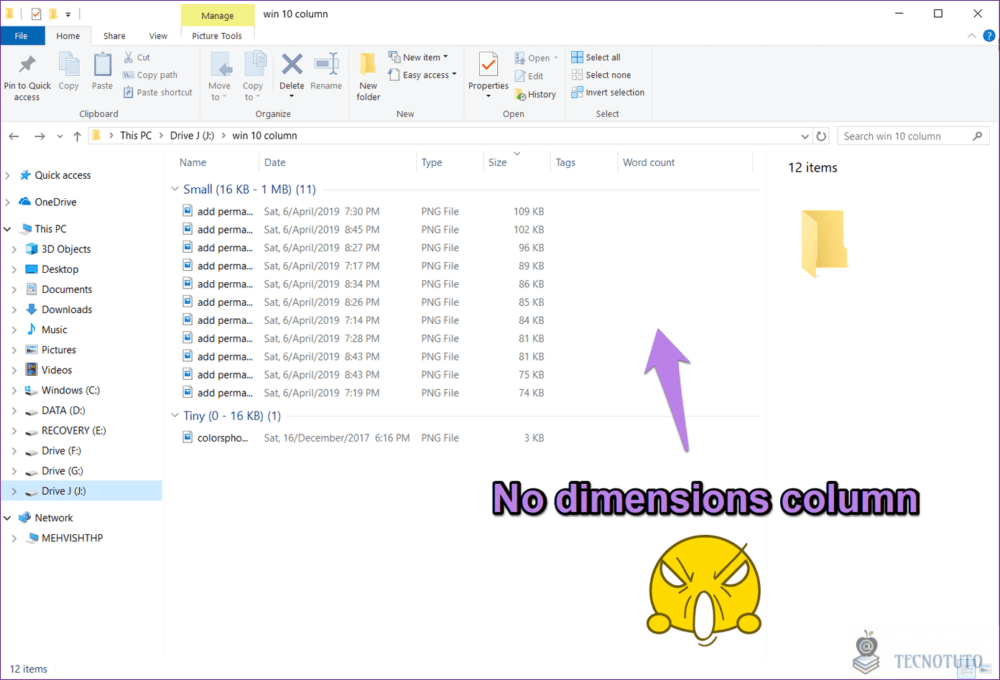
Task: Sort by the Name column header
Action: (x=193, y=162)
